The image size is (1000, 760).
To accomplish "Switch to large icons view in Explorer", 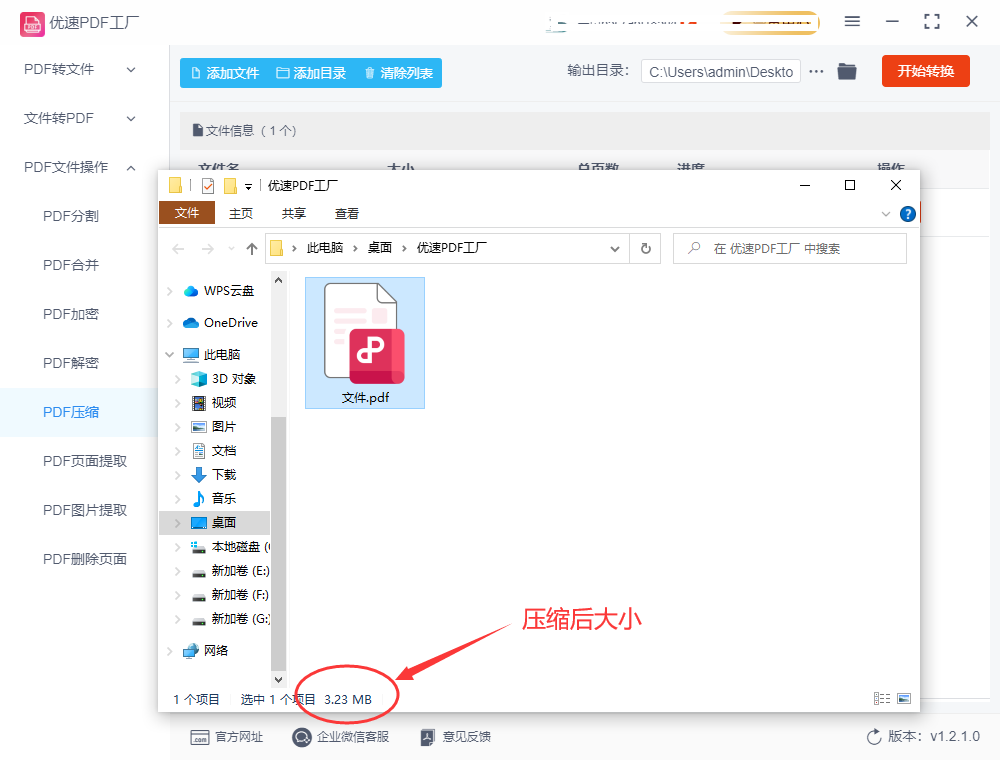I will 904,699.
